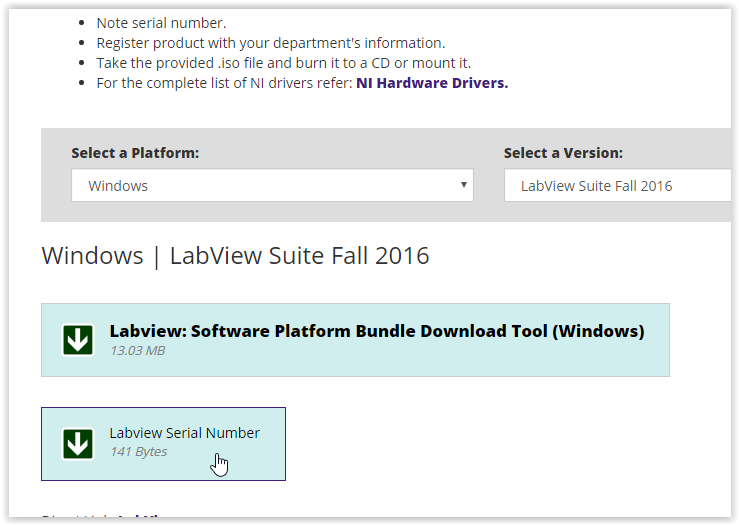This screenshot has height=525, width=739.
Task: Click the '13.03 MB' file size text
Action: coord(138,351)
